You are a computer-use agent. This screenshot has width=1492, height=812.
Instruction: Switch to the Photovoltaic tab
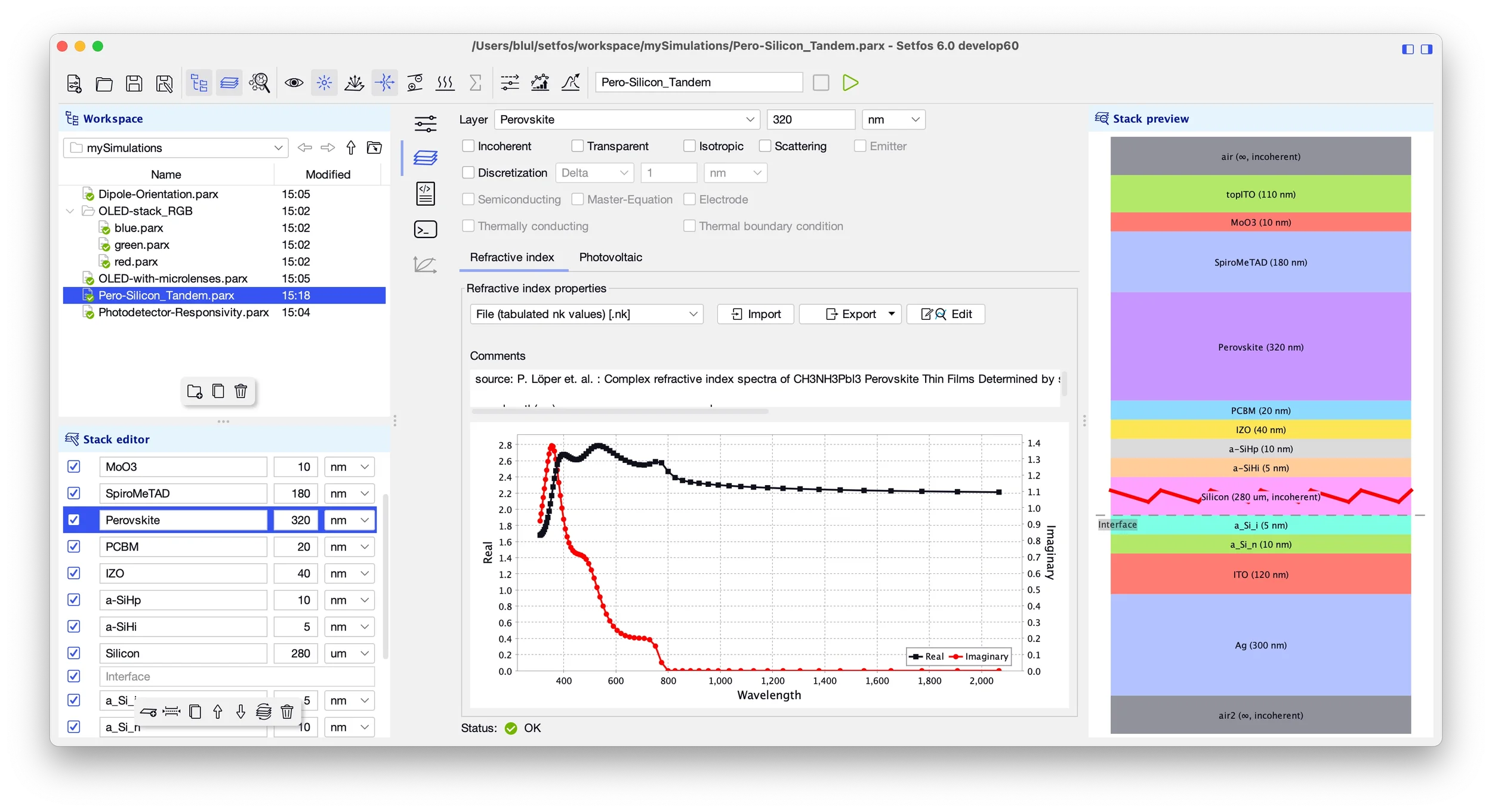pos(611,257)
